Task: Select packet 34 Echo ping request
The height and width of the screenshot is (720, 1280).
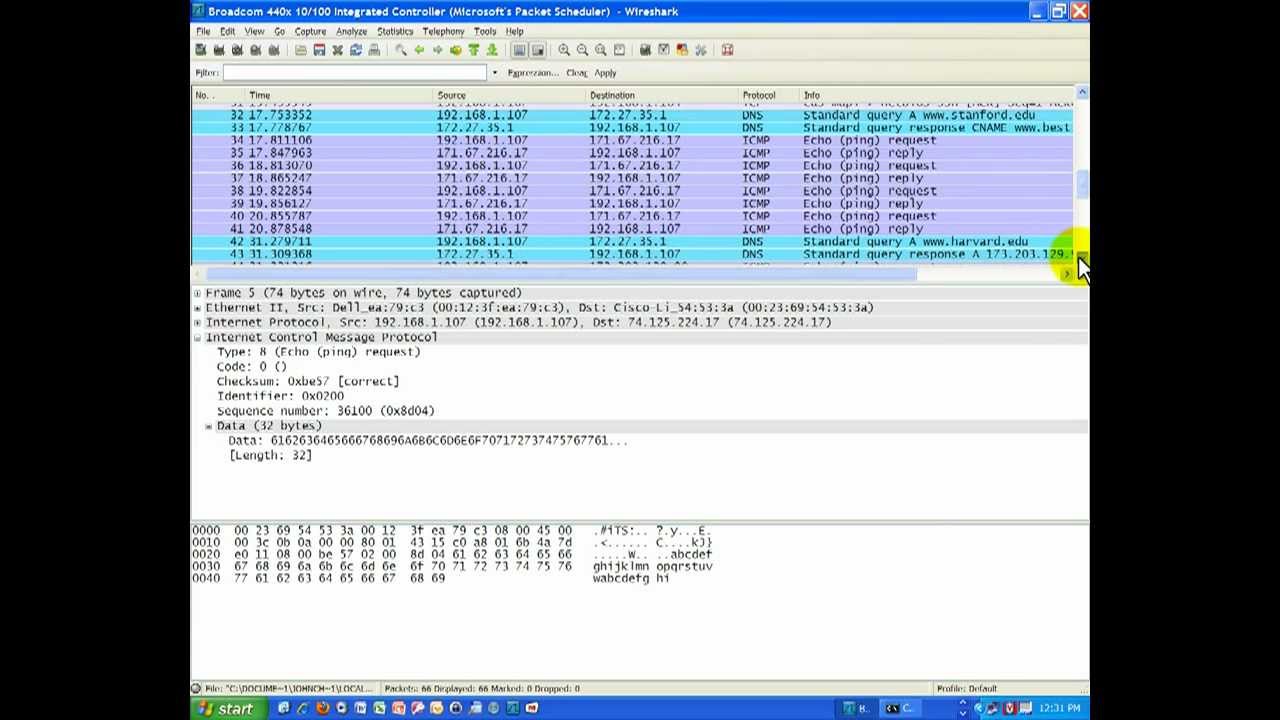Action: [x=632, y=141]
